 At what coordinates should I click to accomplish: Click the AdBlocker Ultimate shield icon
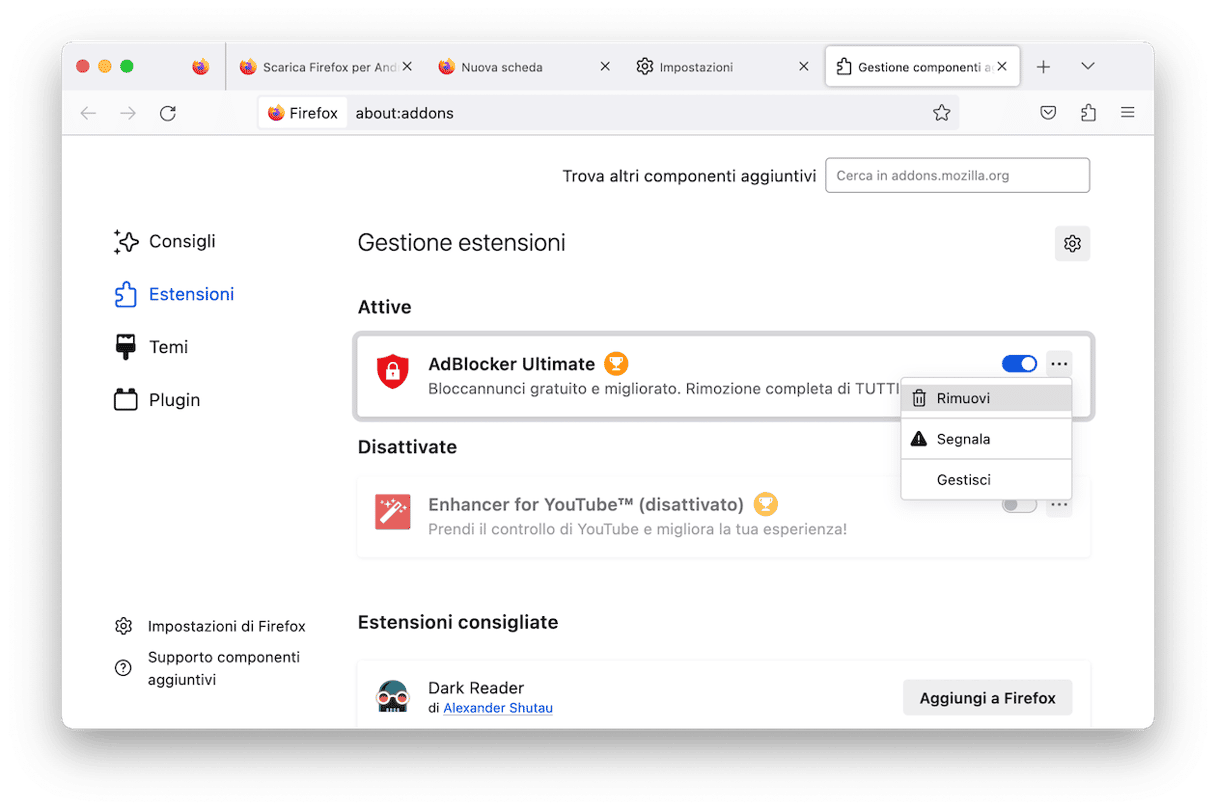pyautogui.click(x=393, y=372)
